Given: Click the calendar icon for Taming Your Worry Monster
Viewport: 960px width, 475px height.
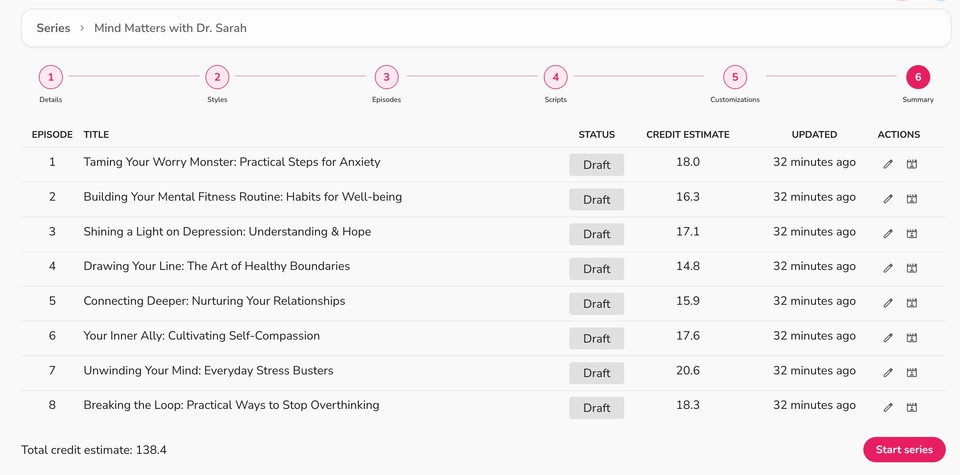Looking at the screenshot, I should click(x=912, y=164).
